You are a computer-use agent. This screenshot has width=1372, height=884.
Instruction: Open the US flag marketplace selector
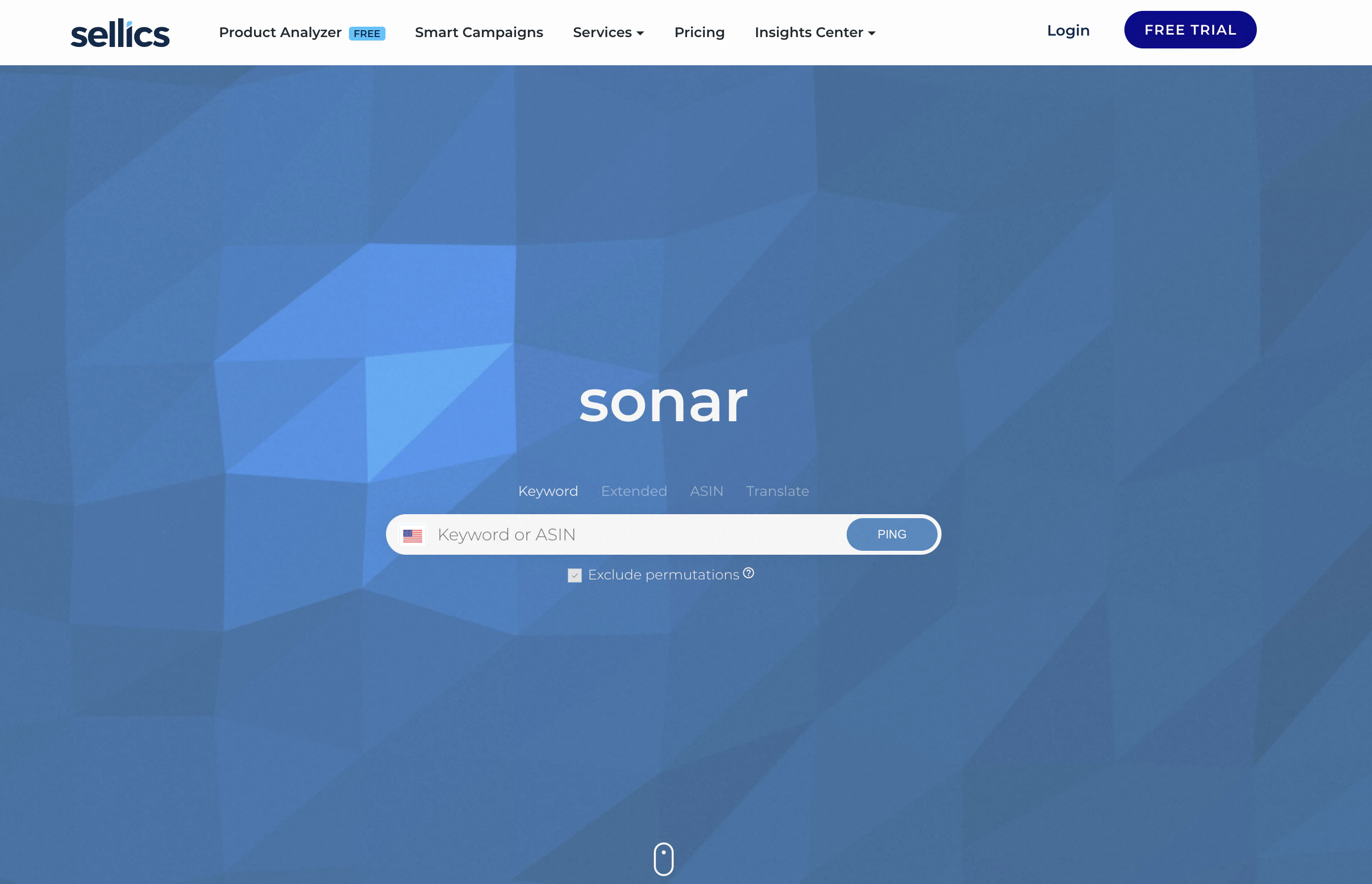[413, 535]
